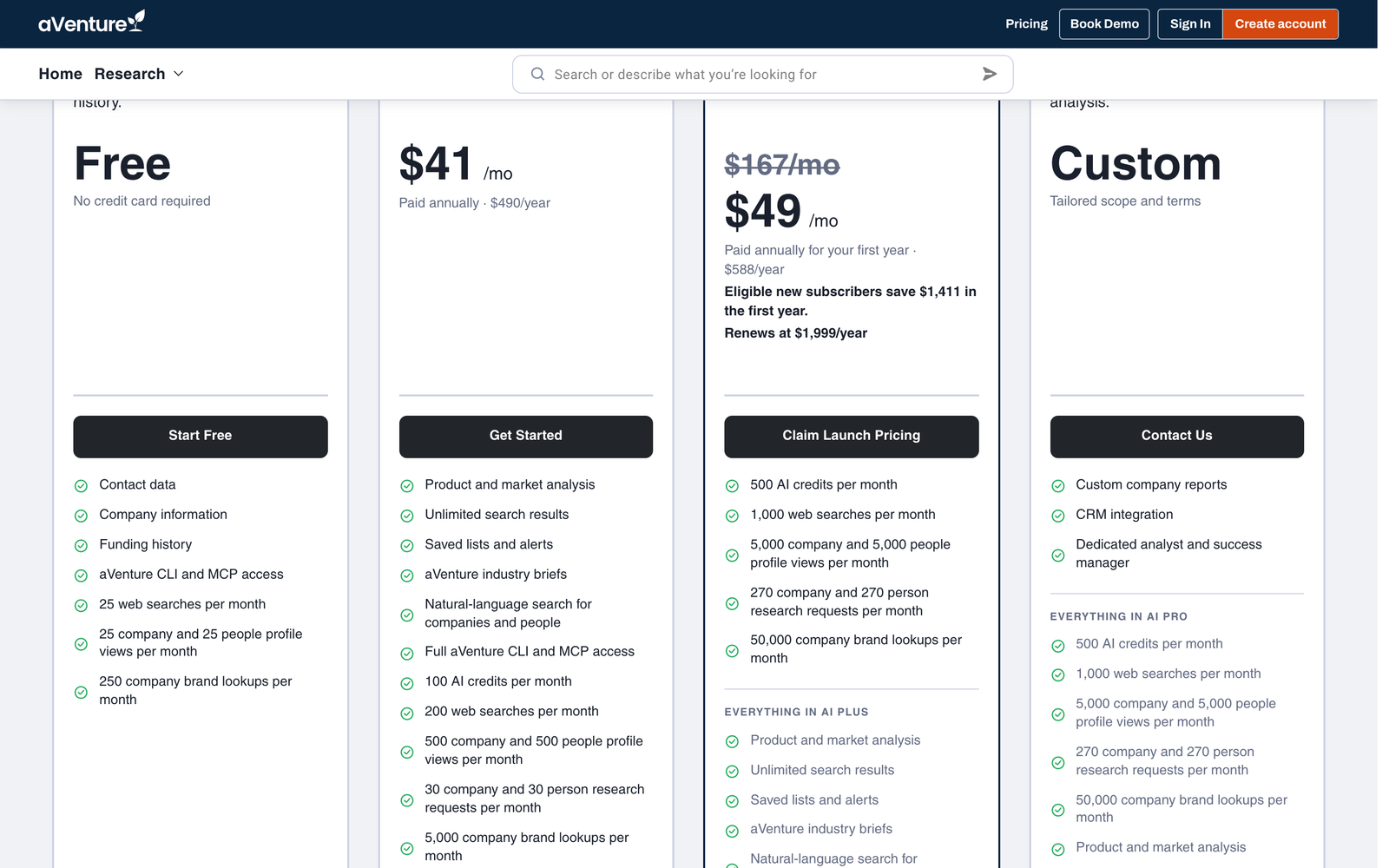This screenshot has height=868, width=1389.
Task: Click check icon beside Funding history
Action: pos(81,546)
